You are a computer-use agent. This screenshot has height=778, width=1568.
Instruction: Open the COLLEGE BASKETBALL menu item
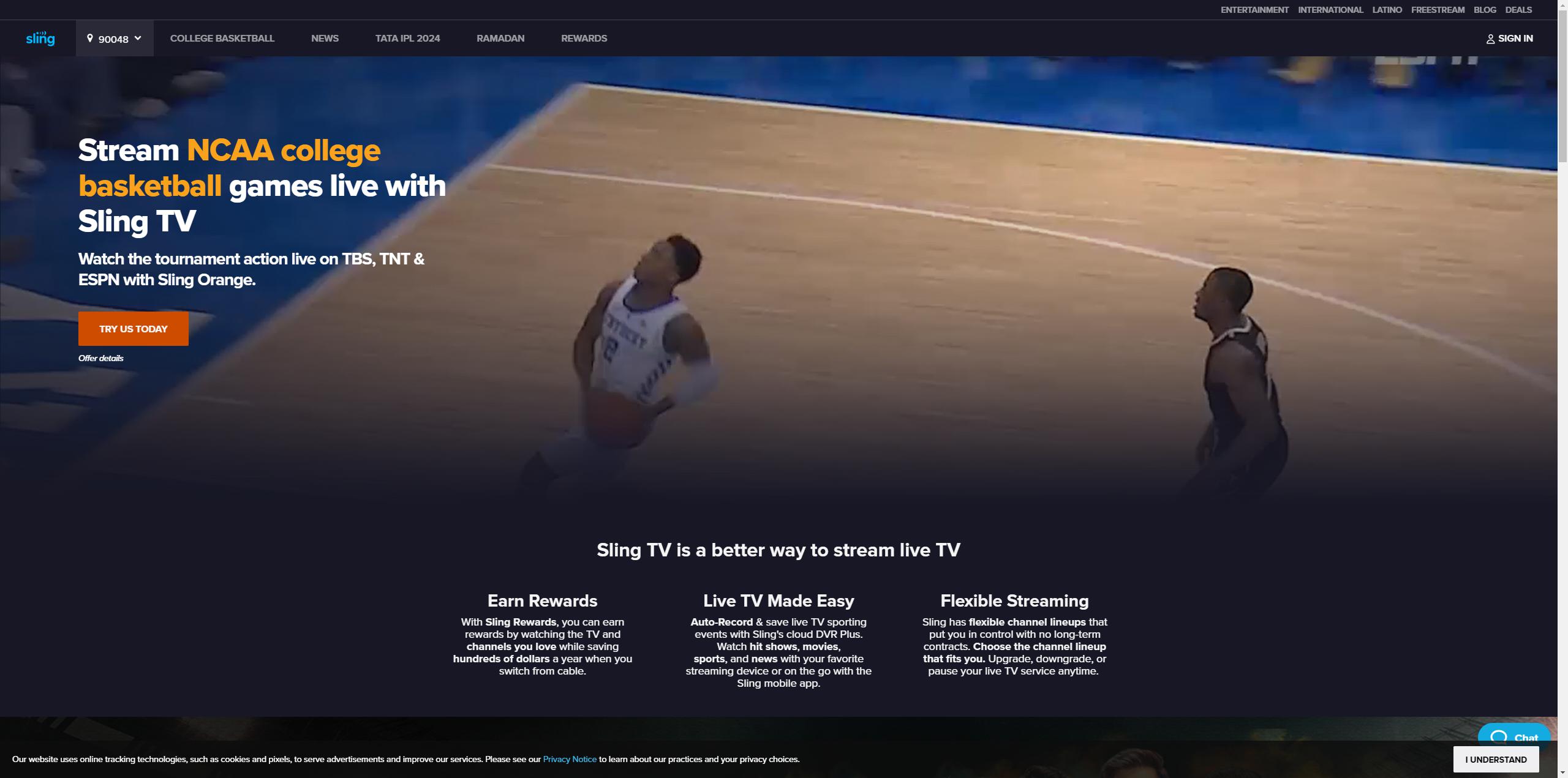222,38
